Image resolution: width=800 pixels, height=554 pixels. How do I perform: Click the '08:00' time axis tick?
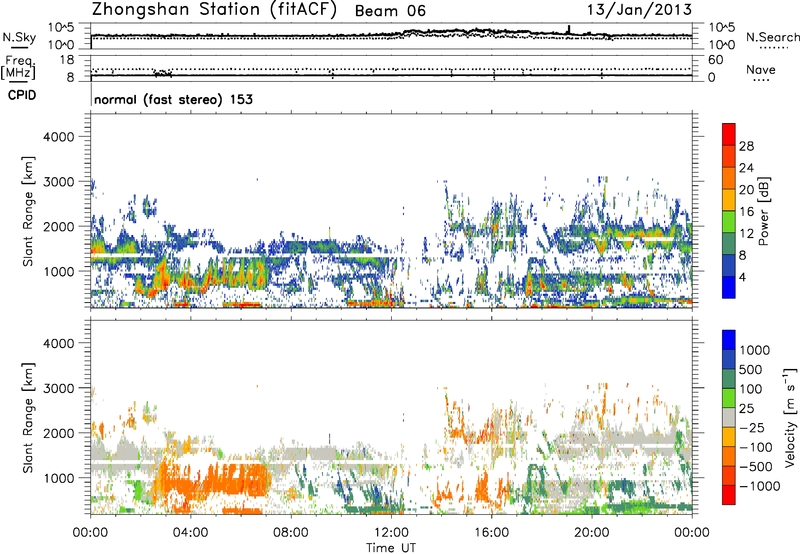(290, 533)
